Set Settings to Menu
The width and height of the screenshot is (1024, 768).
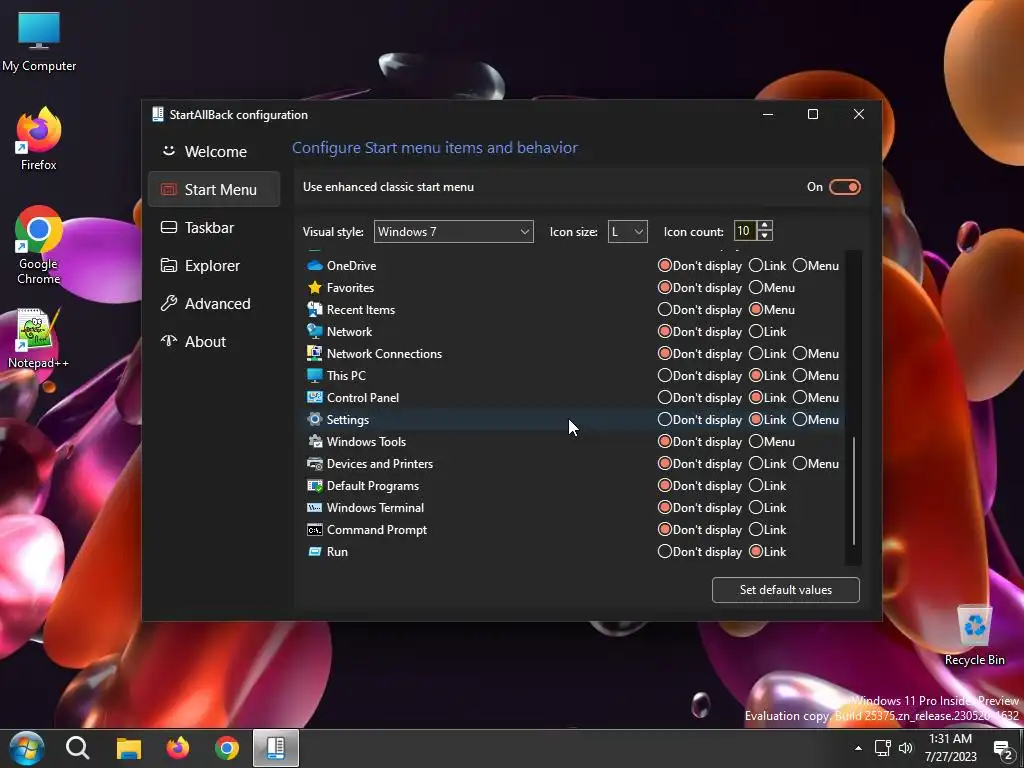click(800, 419)
